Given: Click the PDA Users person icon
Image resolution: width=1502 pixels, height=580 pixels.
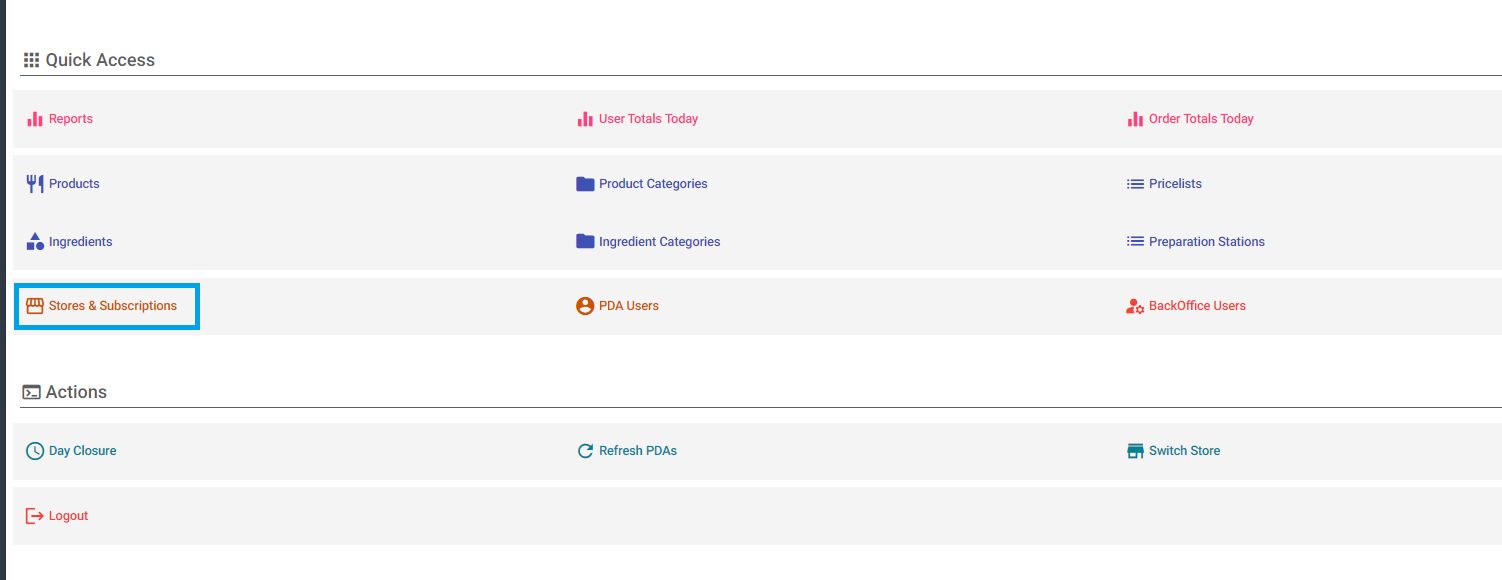Looking at the screenshot, I should coord(585,306).
